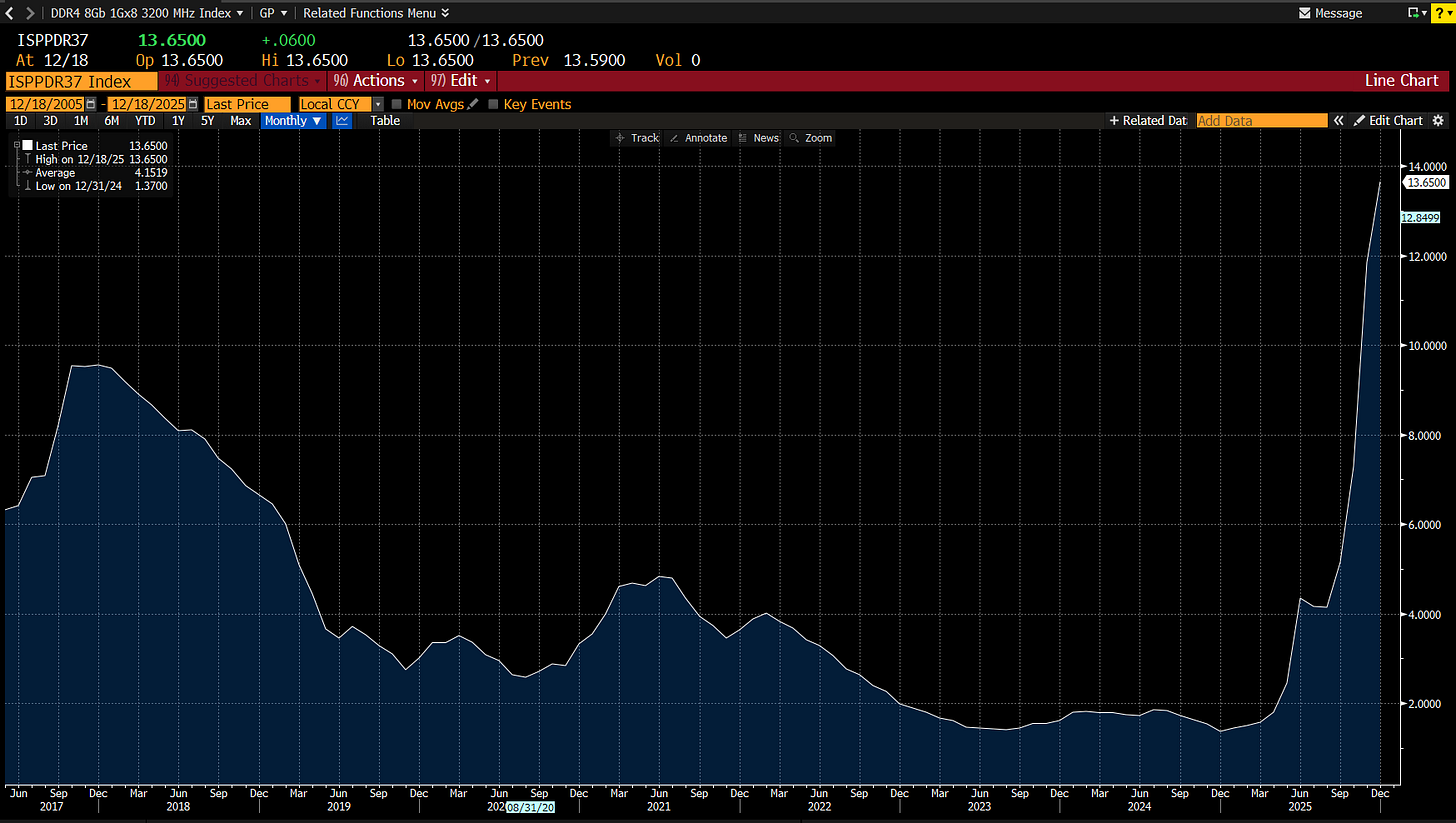Select the Zoom magnifier tool
The height and width of the screenshot is (823, 1456).
(811, 138)
